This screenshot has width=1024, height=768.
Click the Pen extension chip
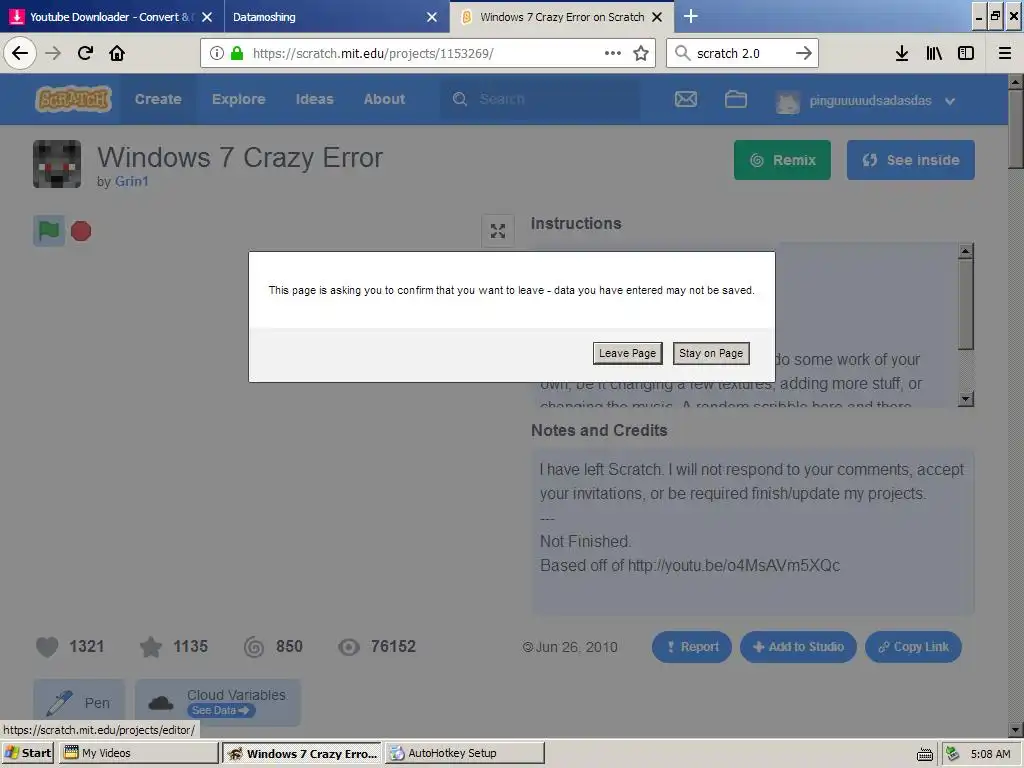point(79,703)
